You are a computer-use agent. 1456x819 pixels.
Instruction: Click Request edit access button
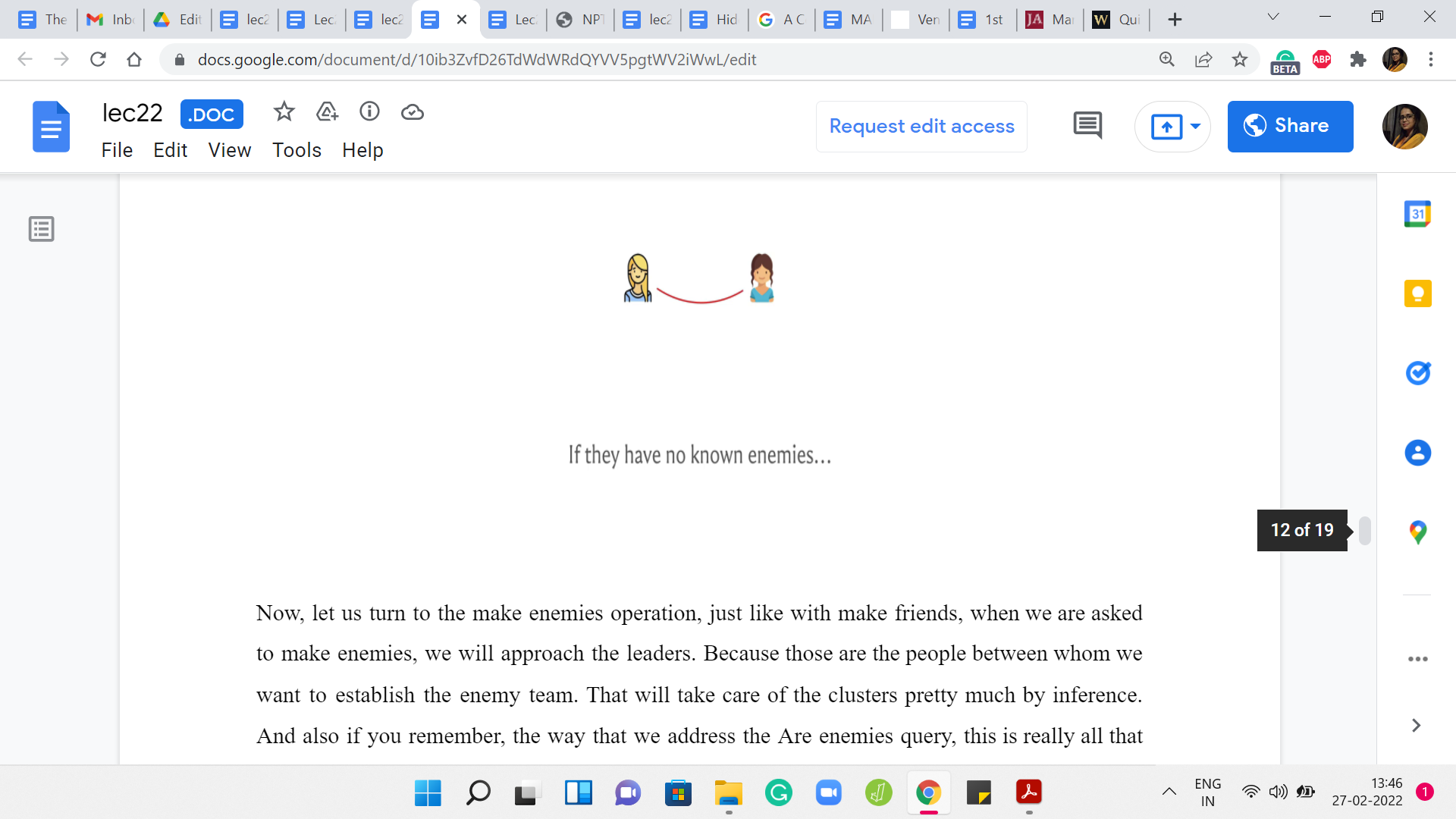click(921, 127)
